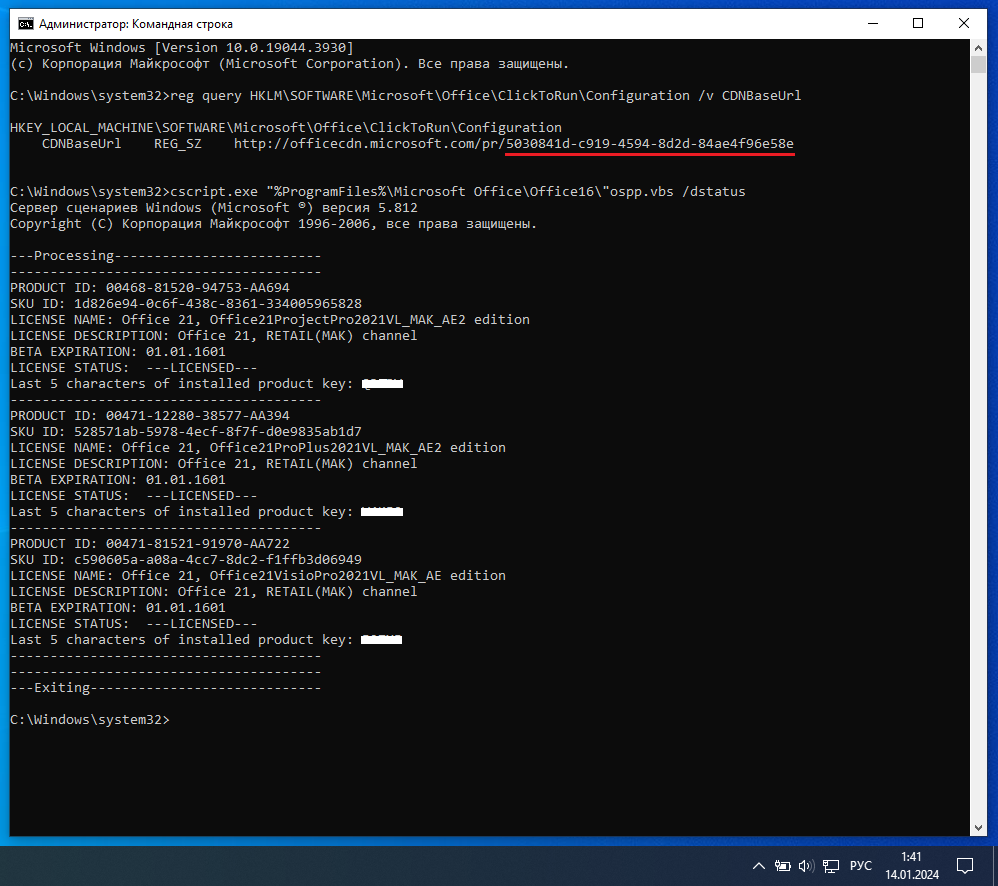Open the battery status tray icon
998x886 pixels.
782,866
